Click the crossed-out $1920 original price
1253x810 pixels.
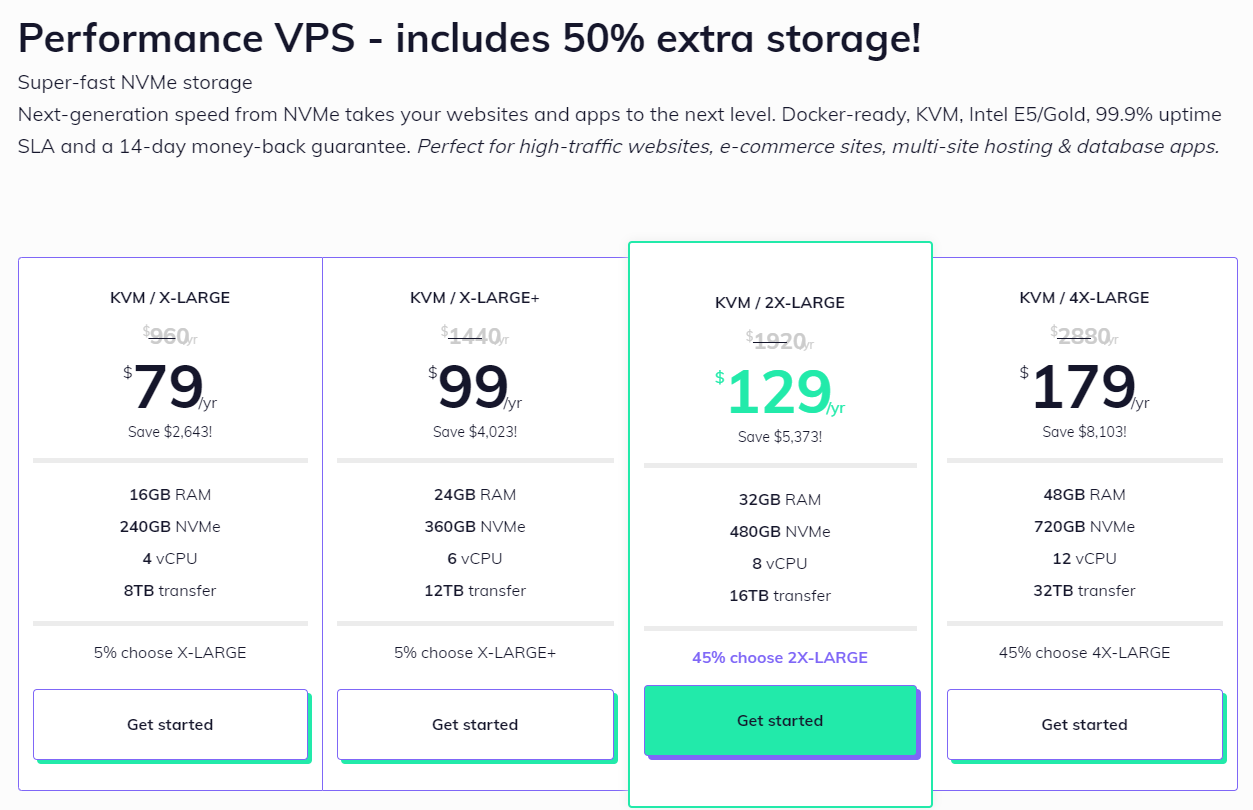(x=780, y=341)
